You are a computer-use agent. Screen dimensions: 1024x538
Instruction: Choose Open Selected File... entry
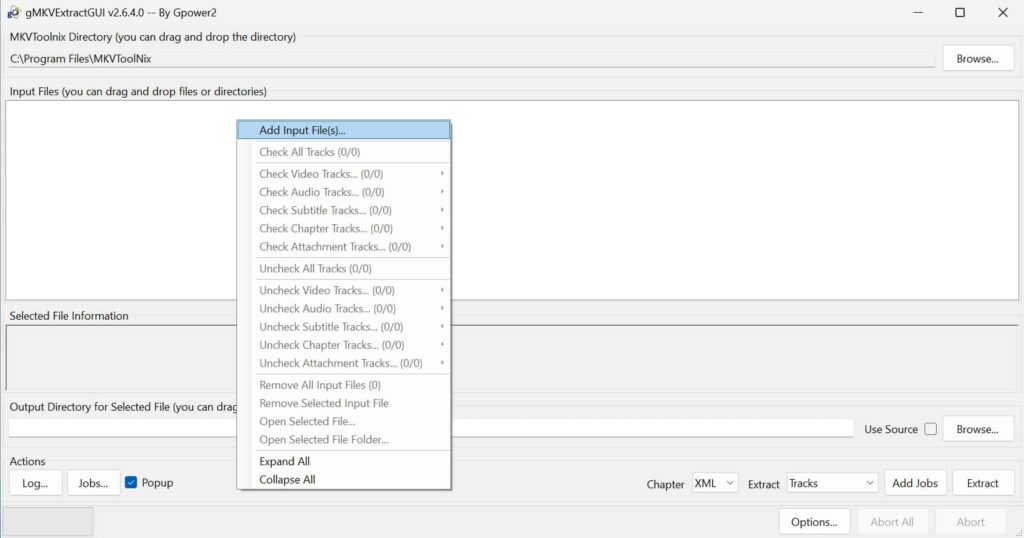point(344,422)
